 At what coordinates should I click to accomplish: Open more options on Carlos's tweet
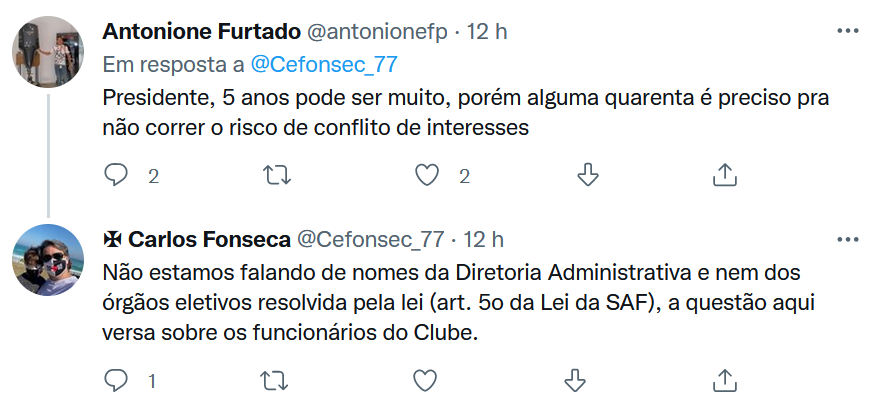847,239
